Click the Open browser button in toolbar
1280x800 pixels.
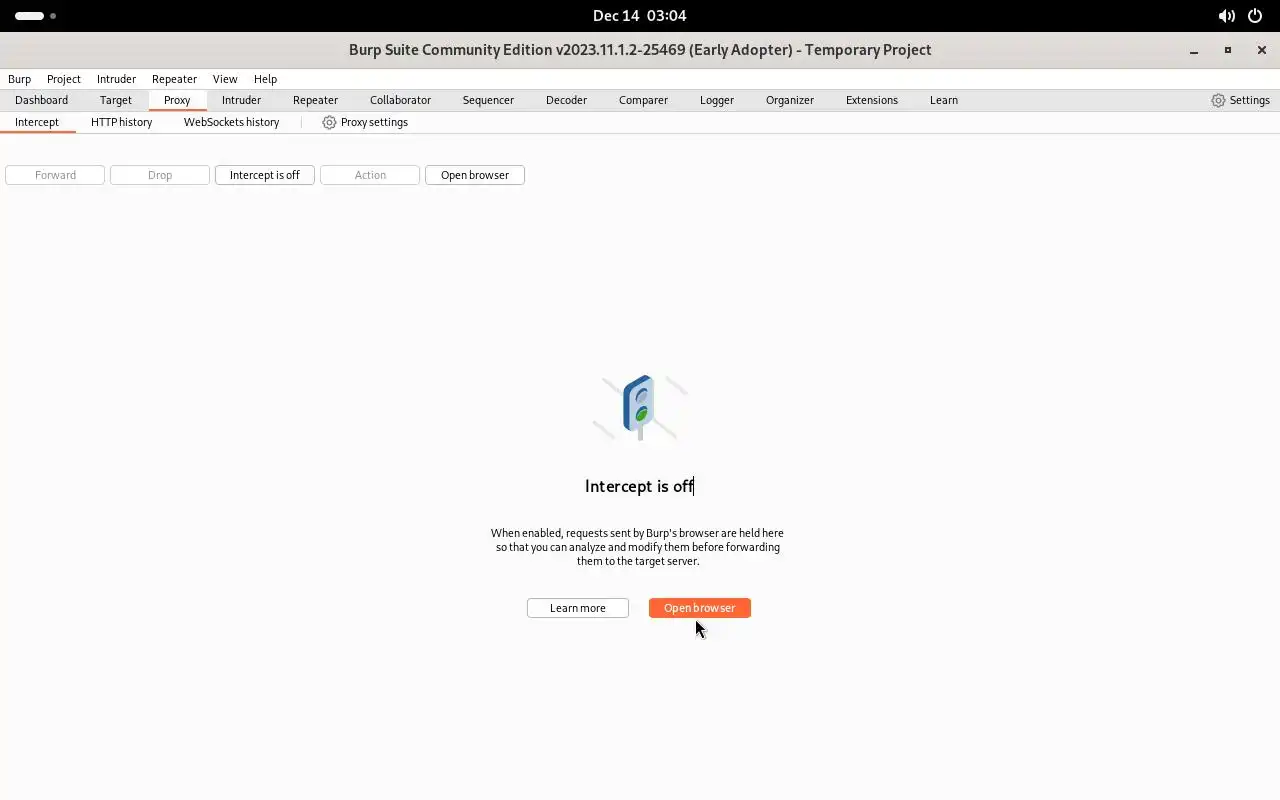pos(475,175)
